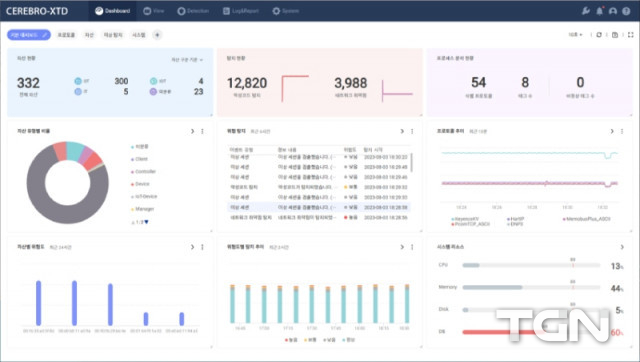The width and height of the screenshot is (640, 362).
Task: Toggle ENIP legend in protocol chart
Action: (x=515, y=224)
